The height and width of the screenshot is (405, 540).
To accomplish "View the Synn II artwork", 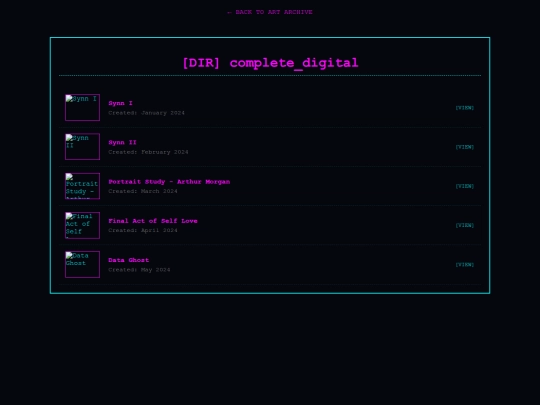I will (465, 147).
